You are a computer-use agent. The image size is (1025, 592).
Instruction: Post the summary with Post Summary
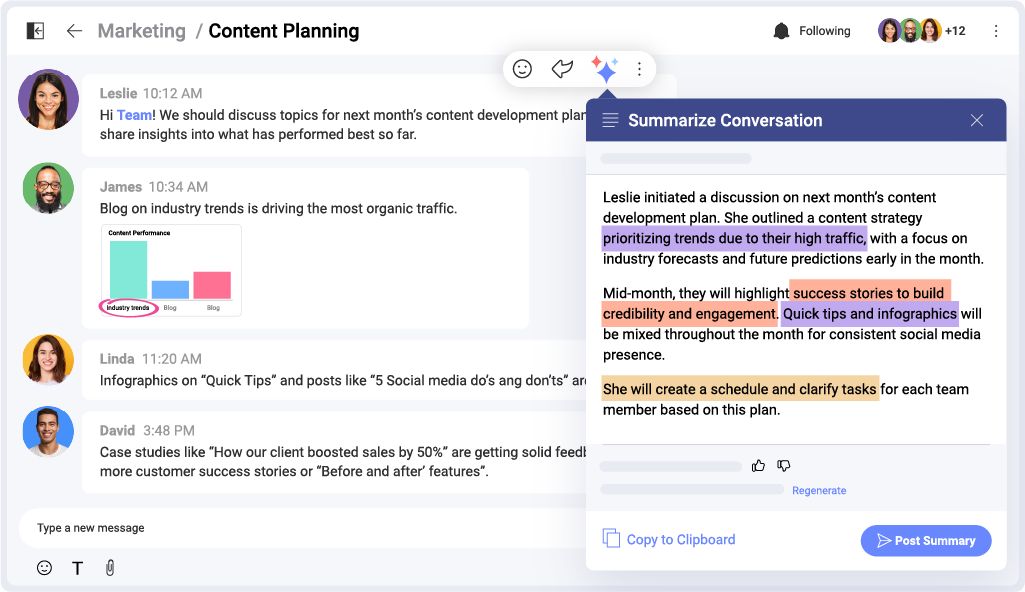pos(926,540)
